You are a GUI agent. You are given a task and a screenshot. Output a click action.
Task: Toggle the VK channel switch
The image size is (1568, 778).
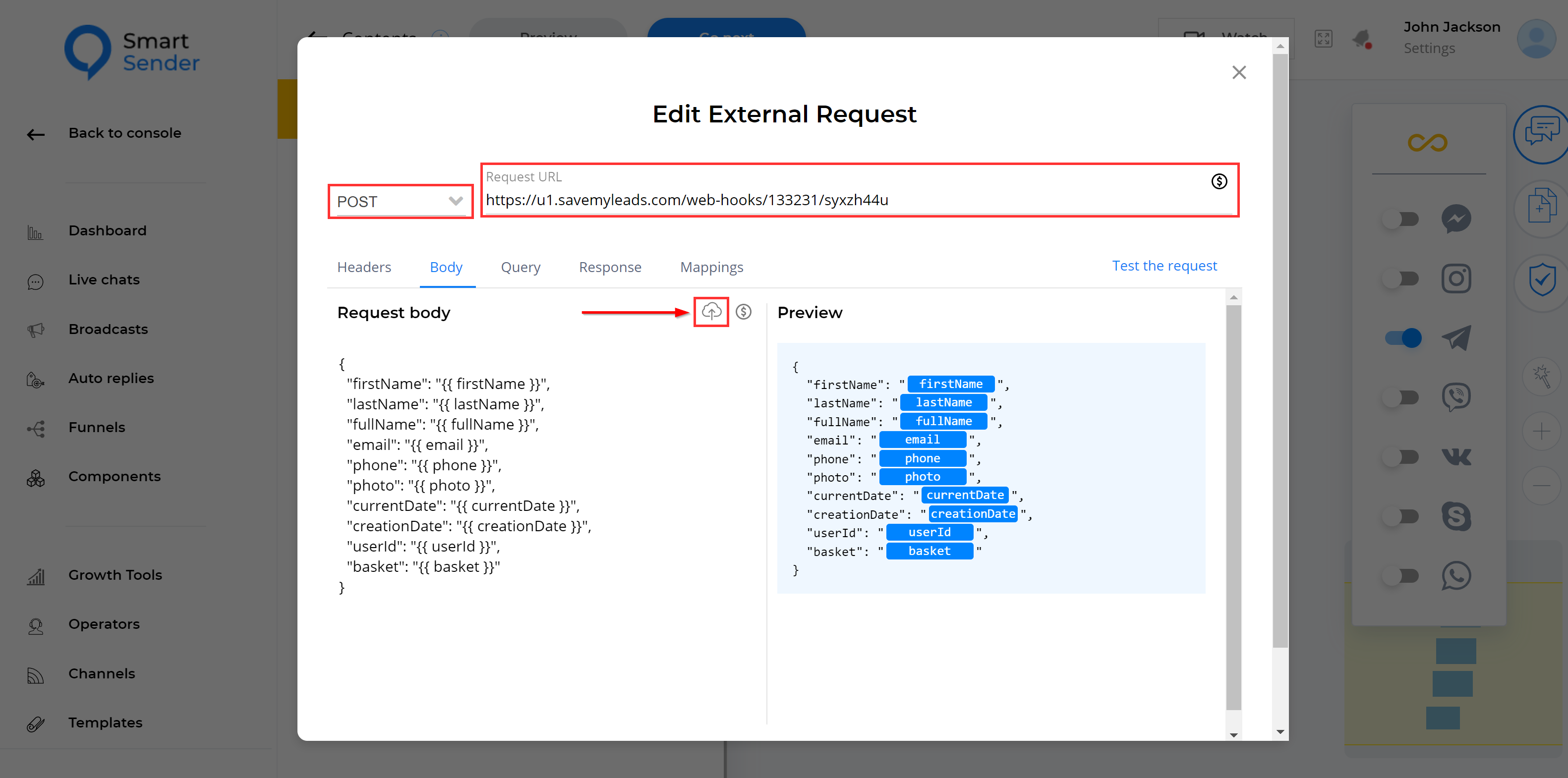pyautogui.click(x=1400, y=457)
